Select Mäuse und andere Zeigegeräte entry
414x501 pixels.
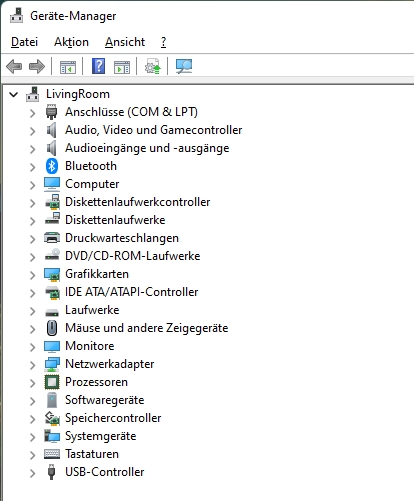click(x=147, y=328)
